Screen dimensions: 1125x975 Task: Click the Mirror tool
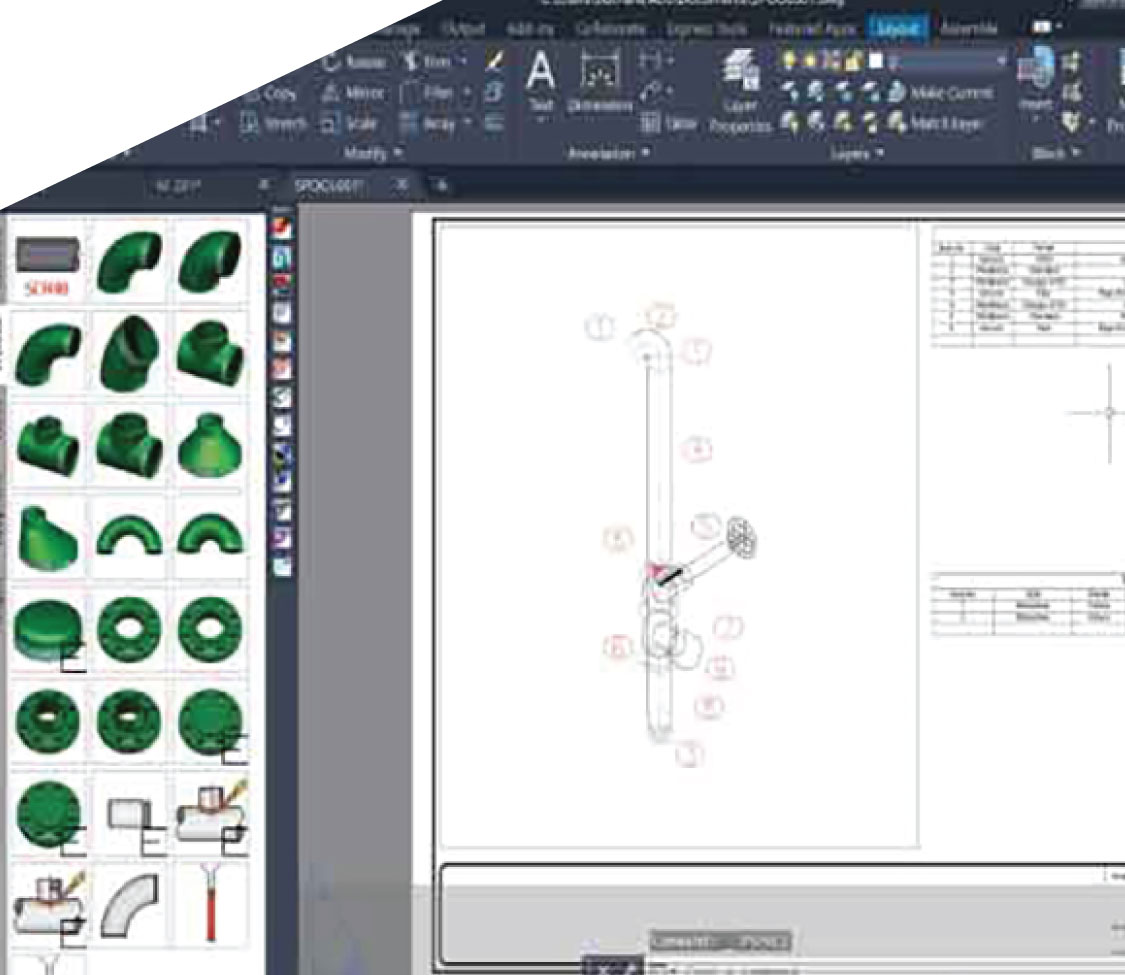[x=354, y=93]
